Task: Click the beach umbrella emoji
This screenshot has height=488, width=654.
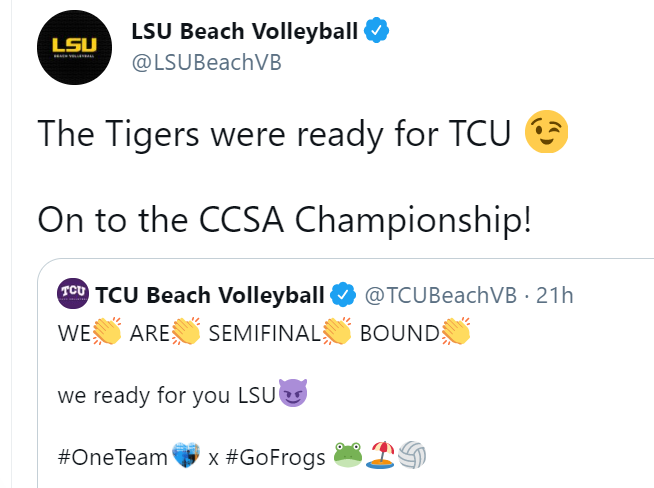Action: tap(381, 457)
